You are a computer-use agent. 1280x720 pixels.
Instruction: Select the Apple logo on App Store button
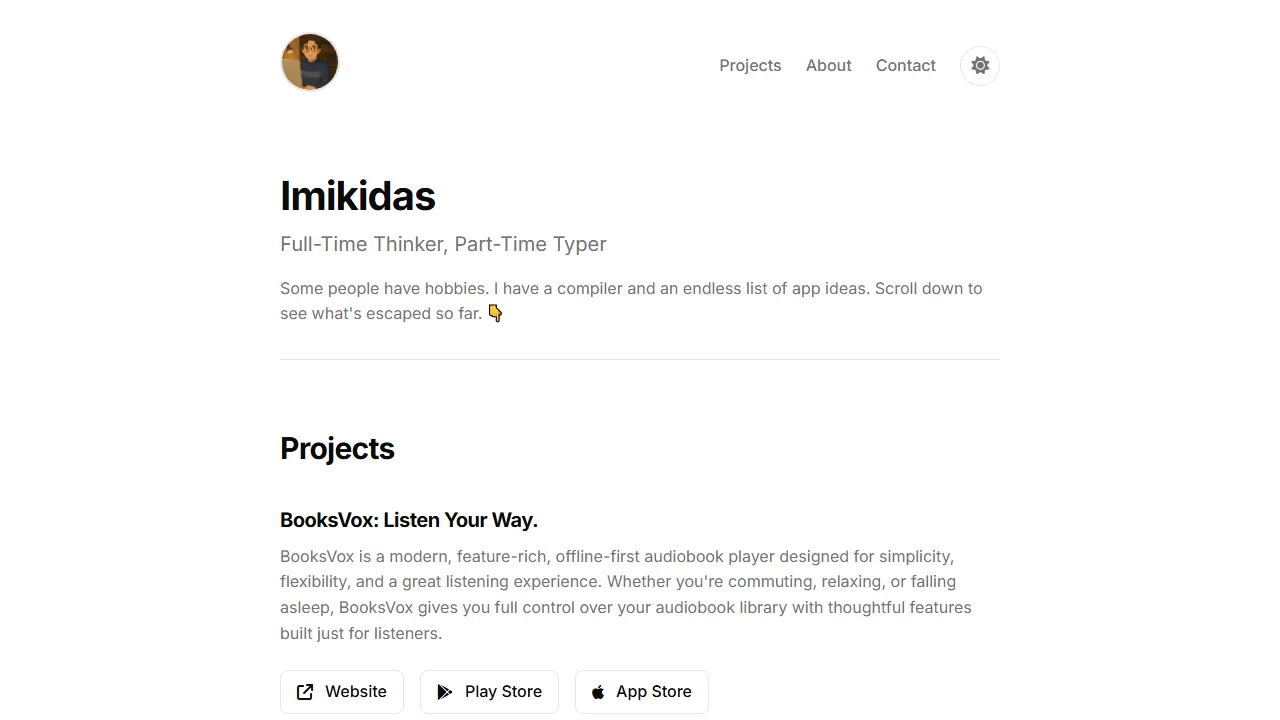(x=597, y=691)
